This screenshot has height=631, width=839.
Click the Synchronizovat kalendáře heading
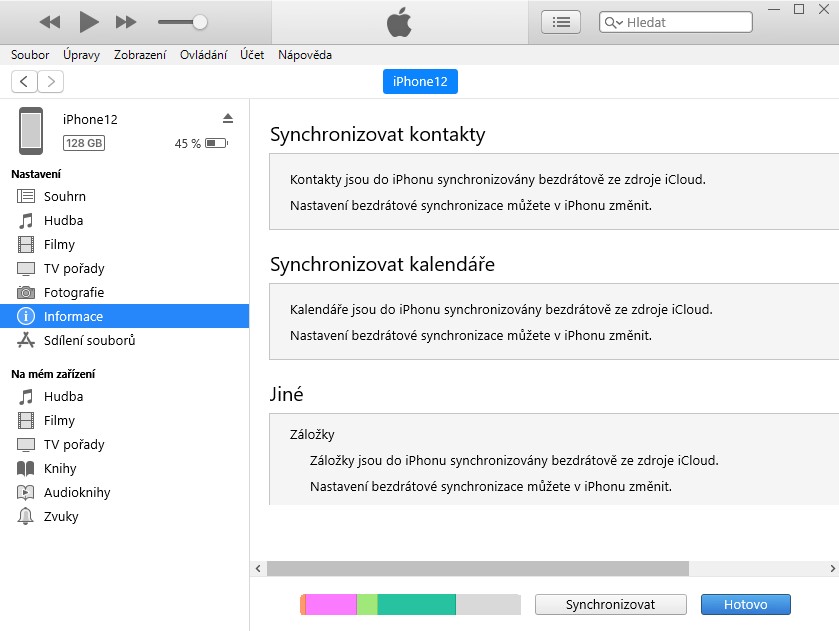[382, 264]
